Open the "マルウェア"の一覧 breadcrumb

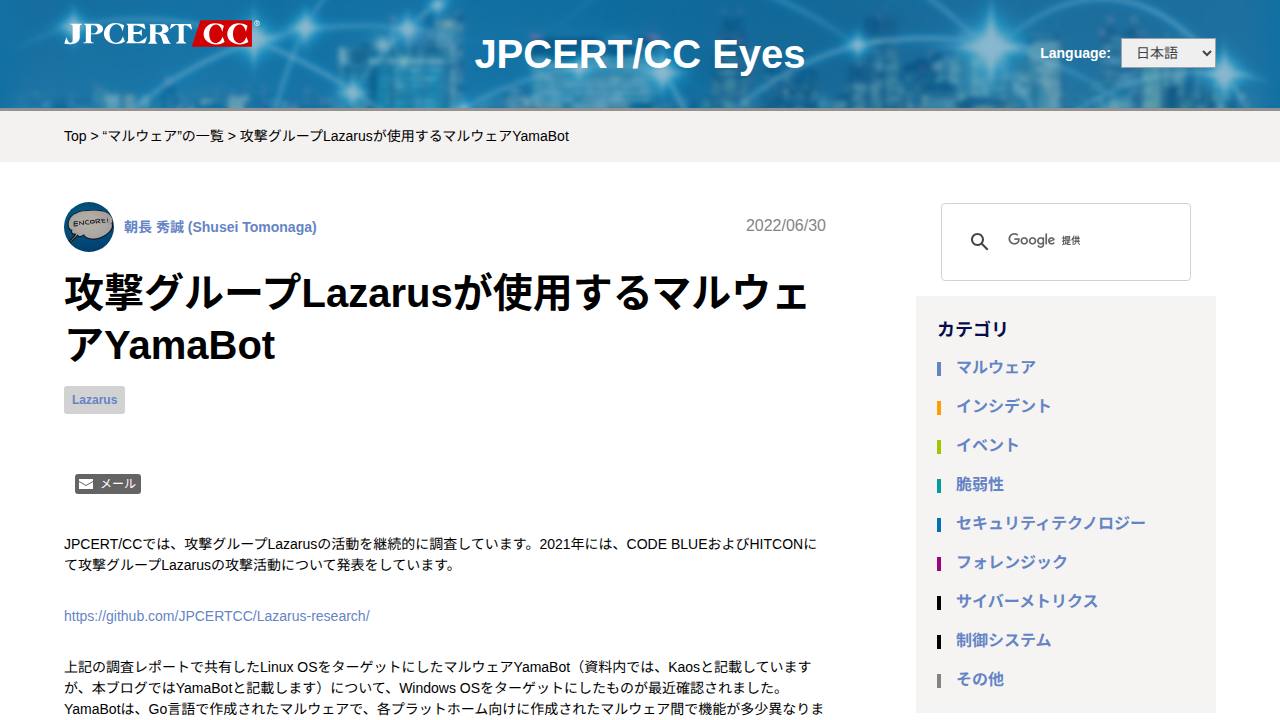163,136
